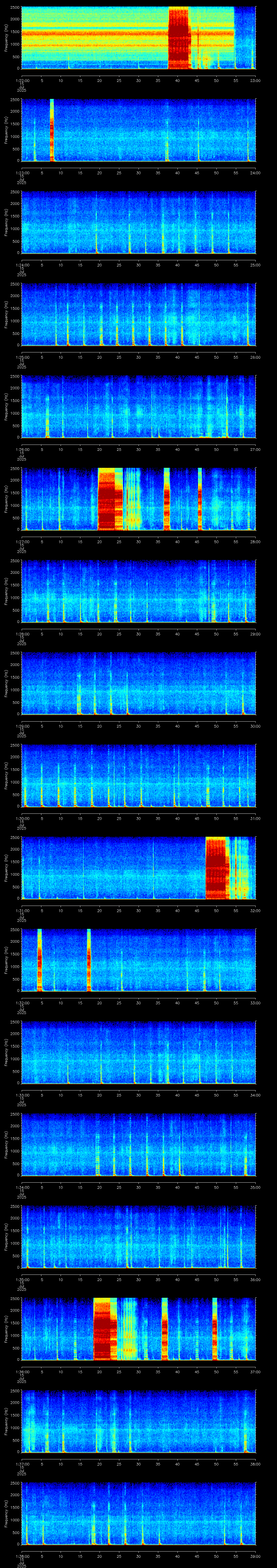Open the spectrogram panel starting at 1:33:00
The width and height of the screenshot is (277, 1568).
(x=138, y=1052)
